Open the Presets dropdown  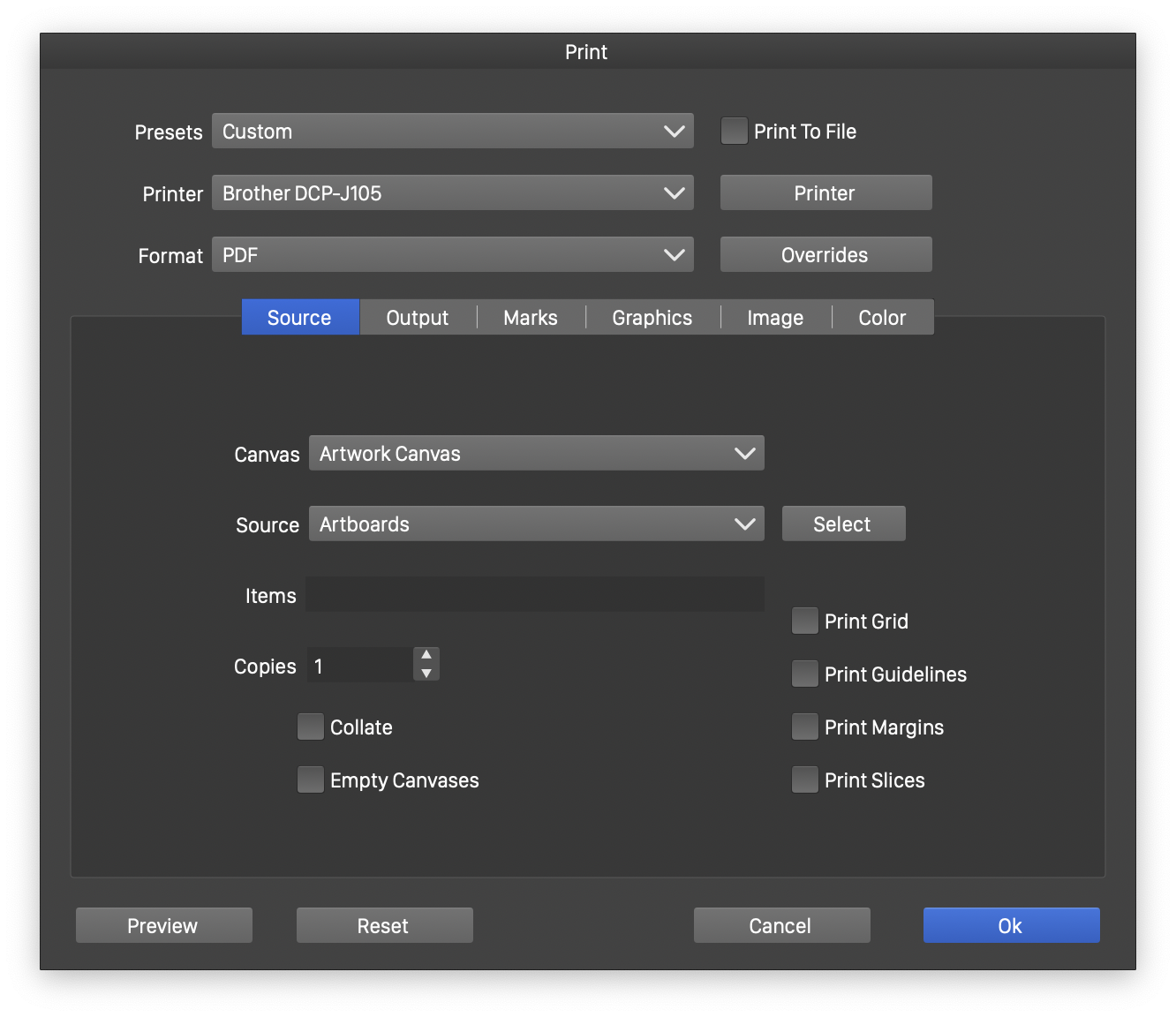coord(452,132)
